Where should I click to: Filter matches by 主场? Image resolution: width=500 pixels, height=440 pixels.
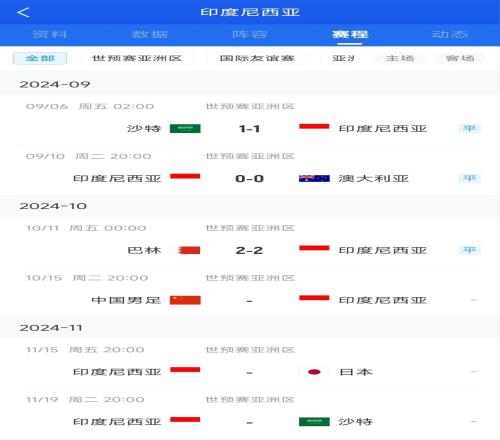400,58
